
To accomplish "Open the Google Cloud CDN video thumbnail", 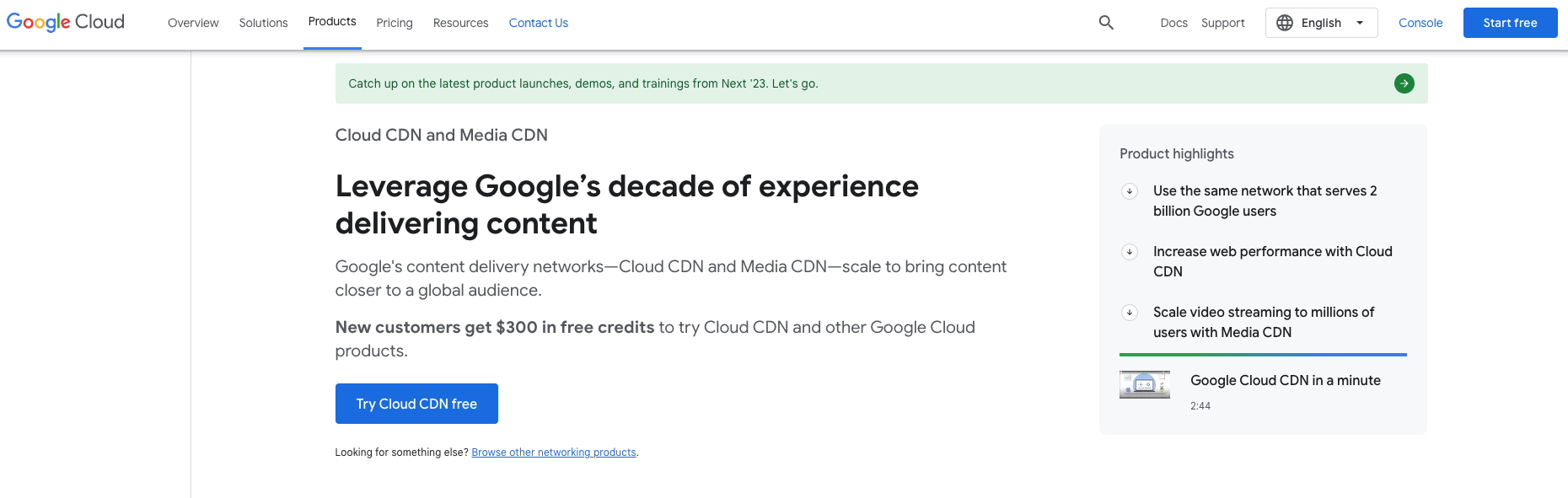I will (1144, 384).
